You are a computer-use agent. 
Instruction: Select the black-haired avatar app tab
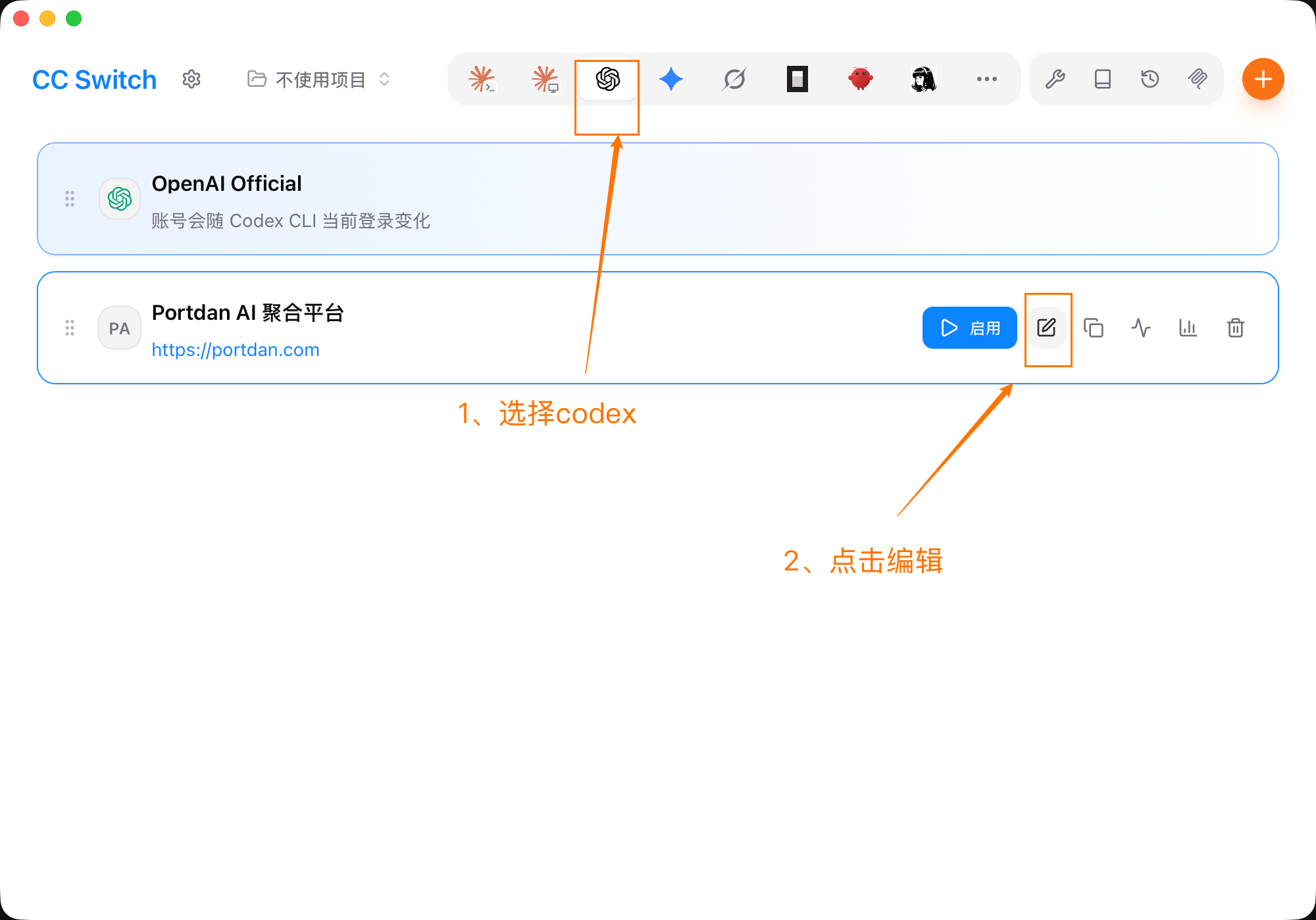pyautogui.click(x=924, y=79)
